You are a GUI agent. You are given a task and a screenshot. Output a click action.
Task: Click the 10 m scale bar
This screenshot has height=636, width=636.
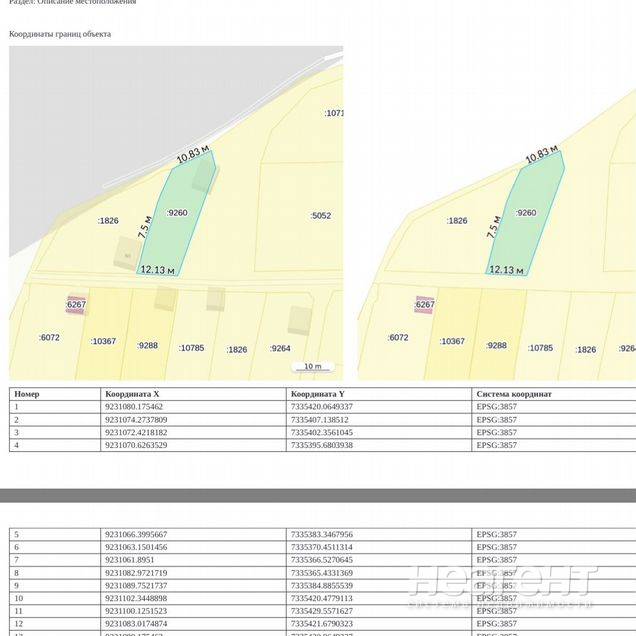click(x=312, y=367)
